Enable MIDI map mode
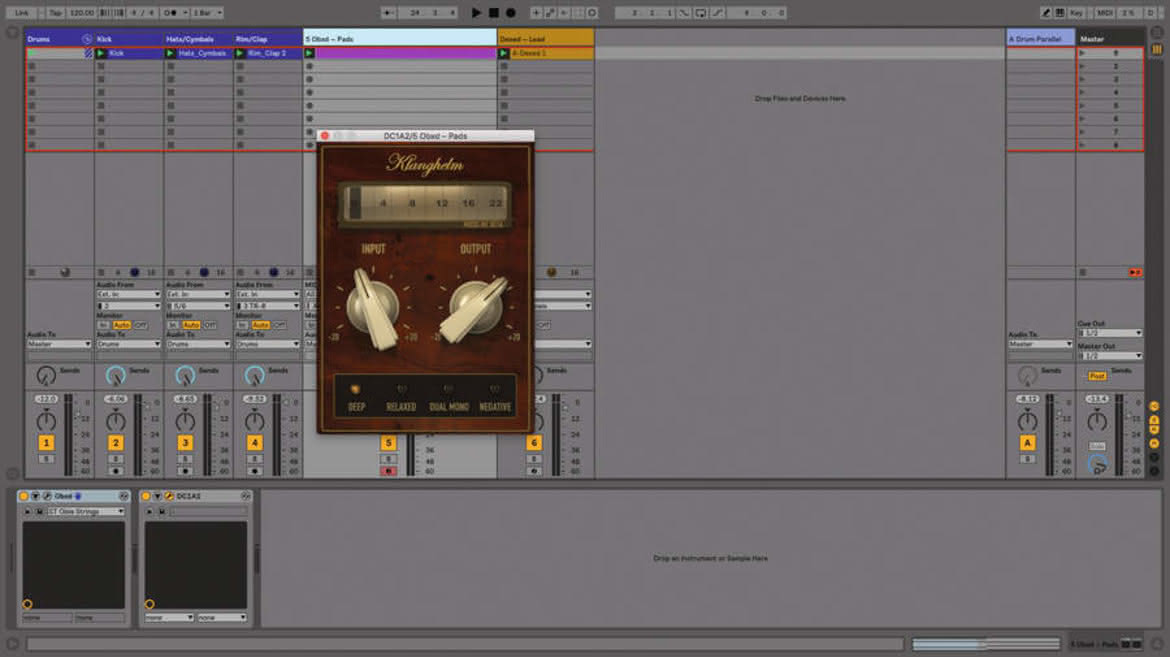Screen dimensions: 1170x657 coord(1105,13)
